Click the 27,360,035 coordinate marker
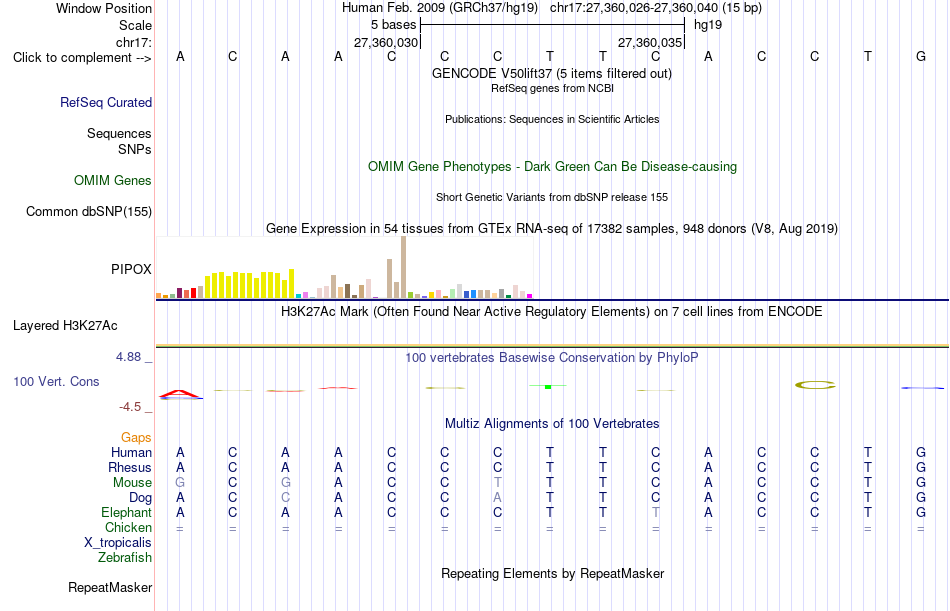Viewport: 950px width, 611px height. pyautogui.click(x=650, y=42)
